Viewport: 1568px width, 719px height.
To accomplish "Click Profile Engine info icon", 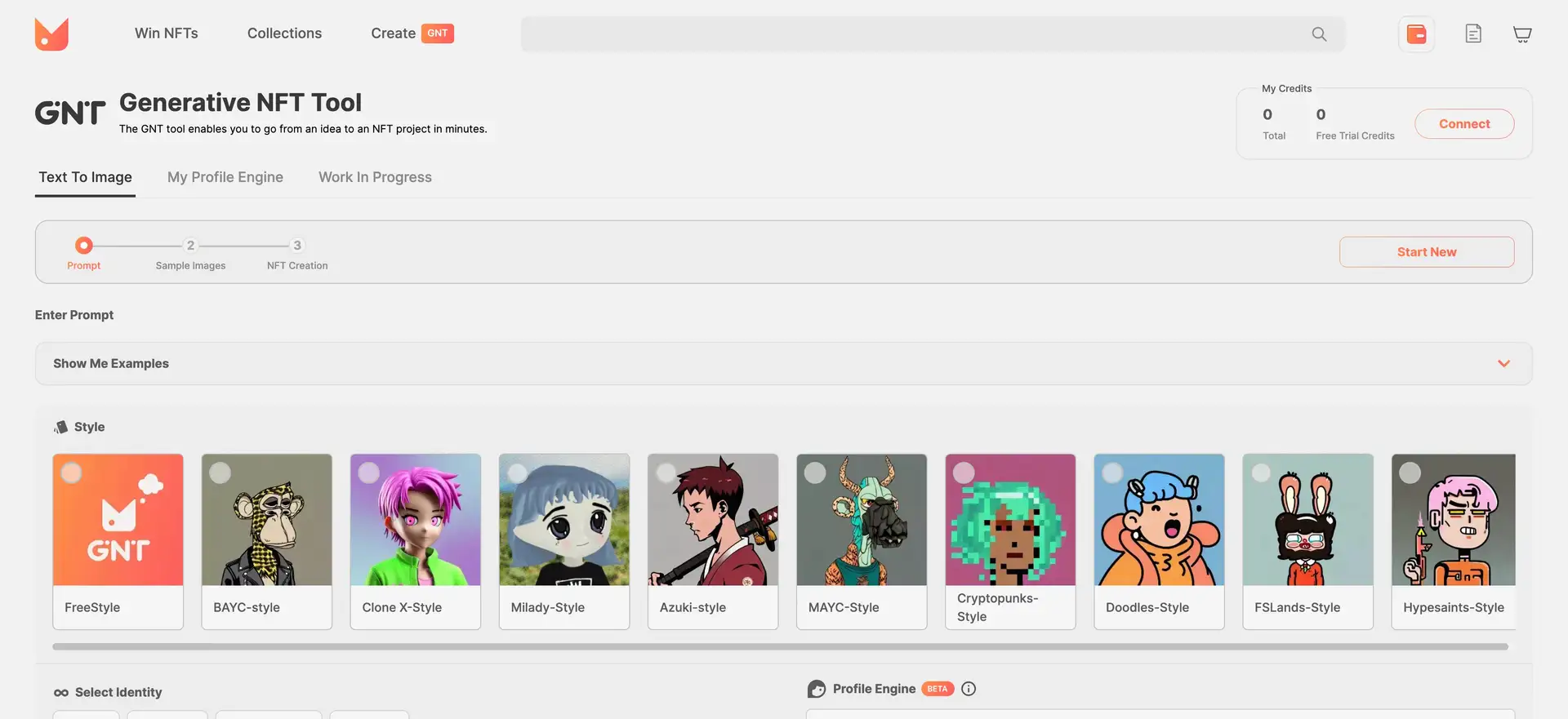I will coord(969,689).
